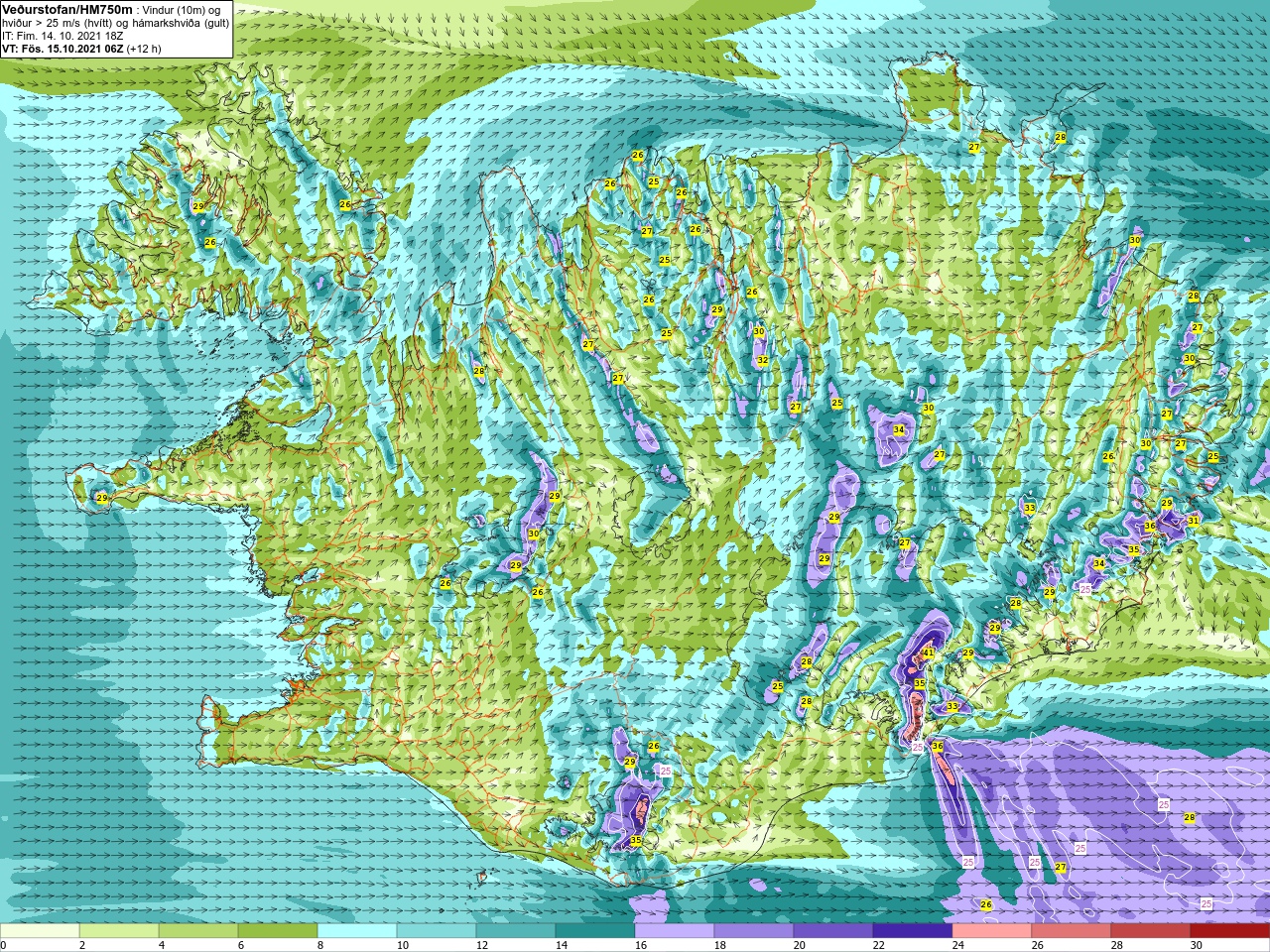This screenshot has height=952, width=1270.
Task: Click the 26–28 m/s salmon legend swatch
Action: pos(1072,931)
